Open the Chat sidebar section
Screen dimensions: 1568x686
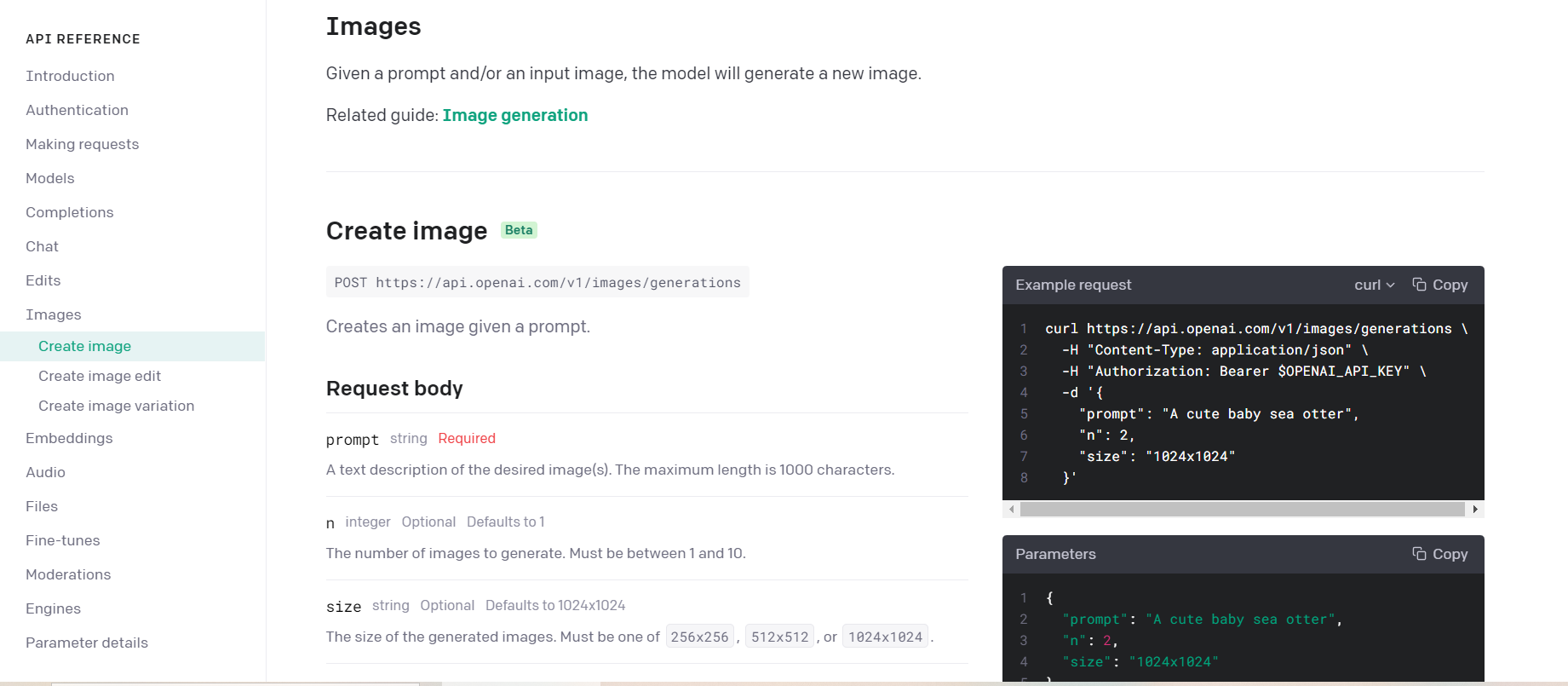(x=42, y=246)
